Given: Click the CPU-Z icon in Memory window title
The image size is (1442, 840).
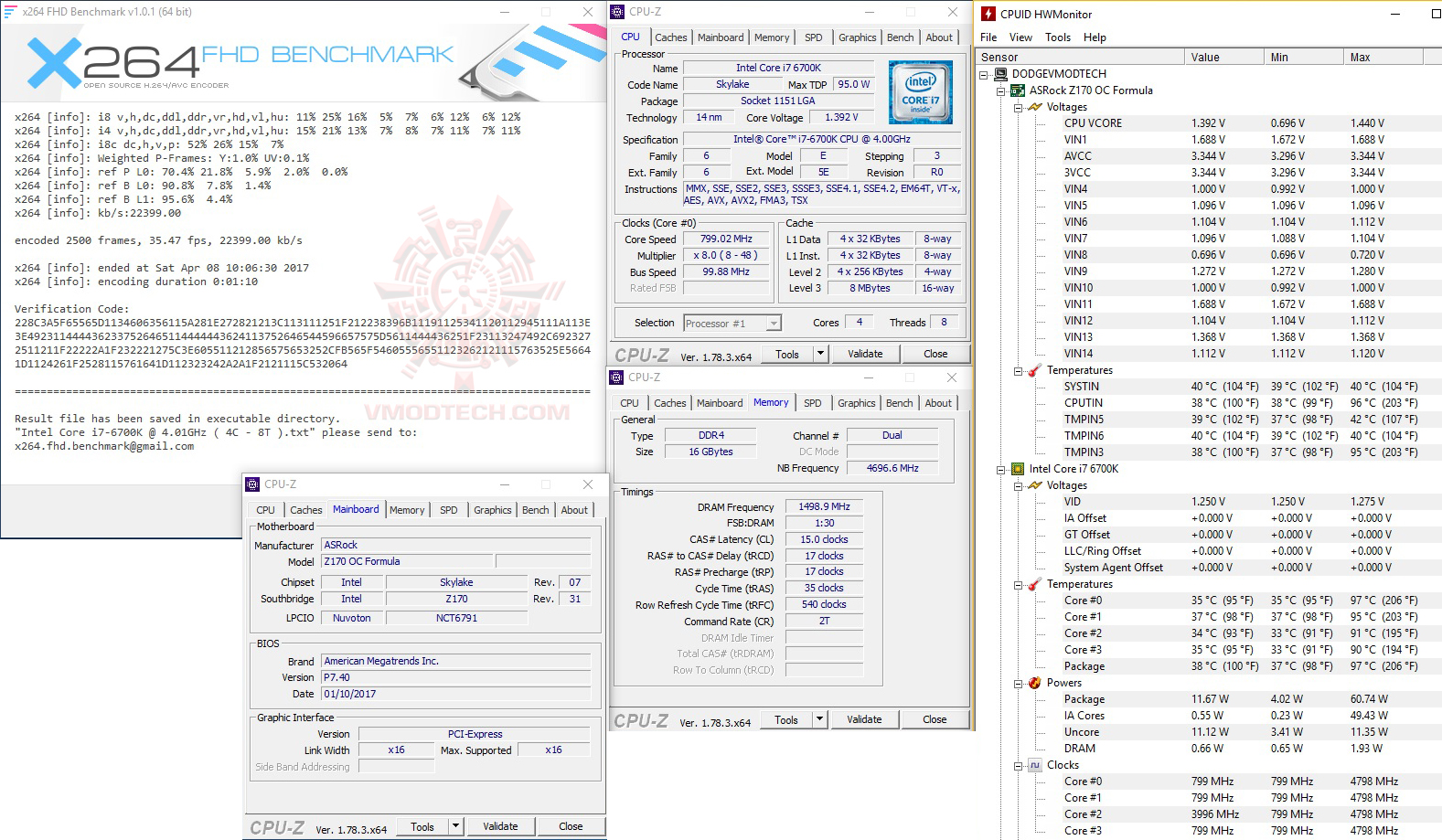Looking at the screenshot, I should tap(617, 377).
